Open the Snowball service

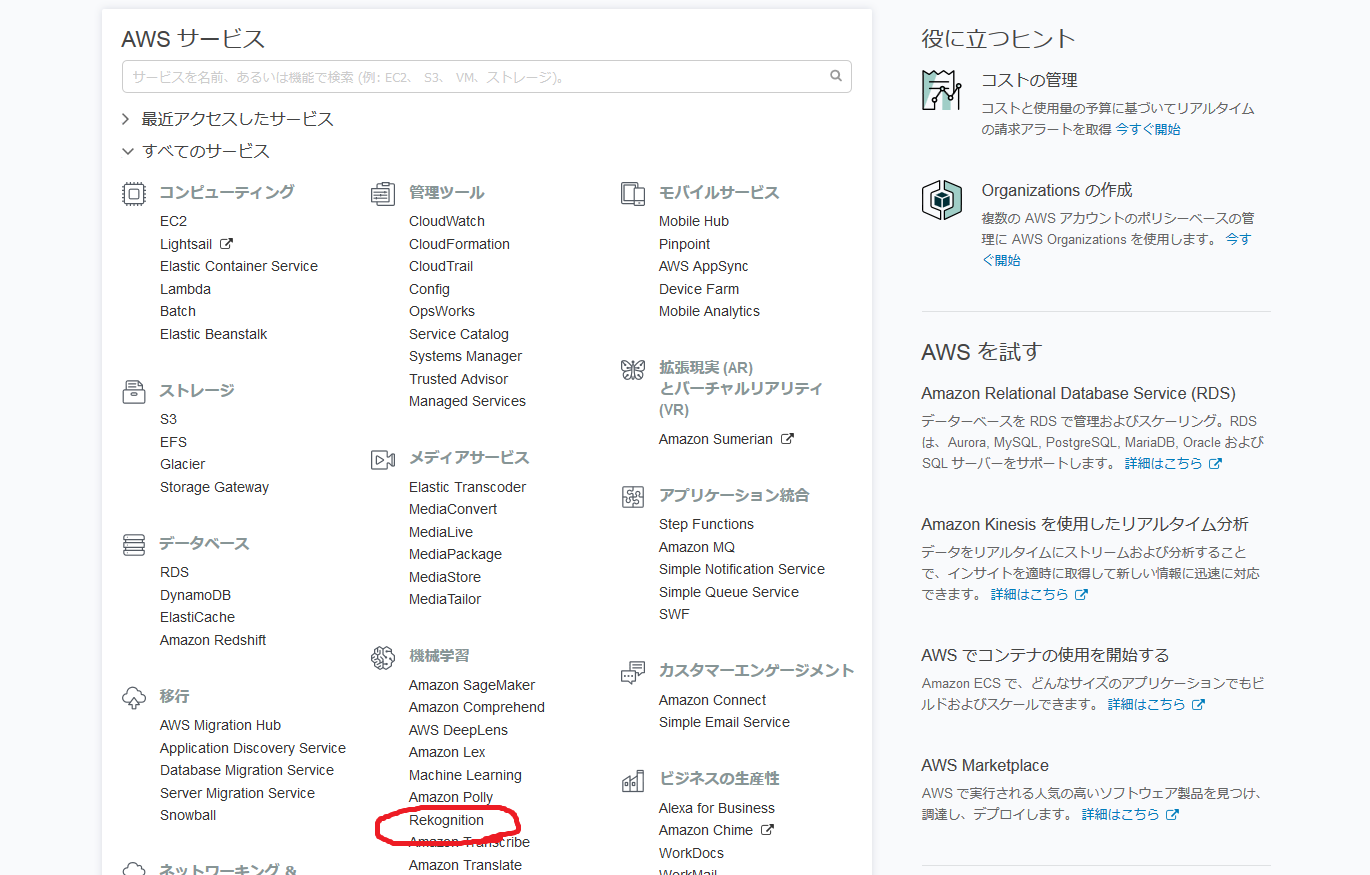tap(188, 815)
